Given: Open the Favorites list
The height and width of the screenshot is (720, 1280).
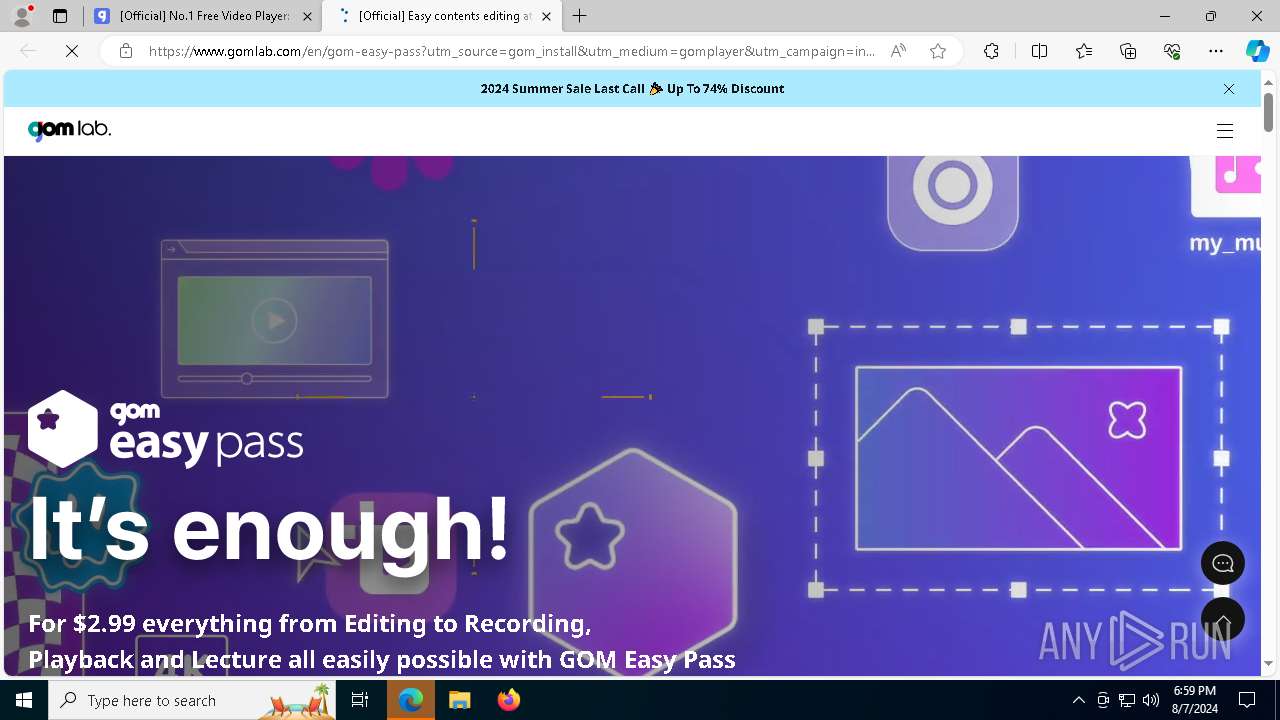Looking at the screenshot, I should [x=1084, y=51].
